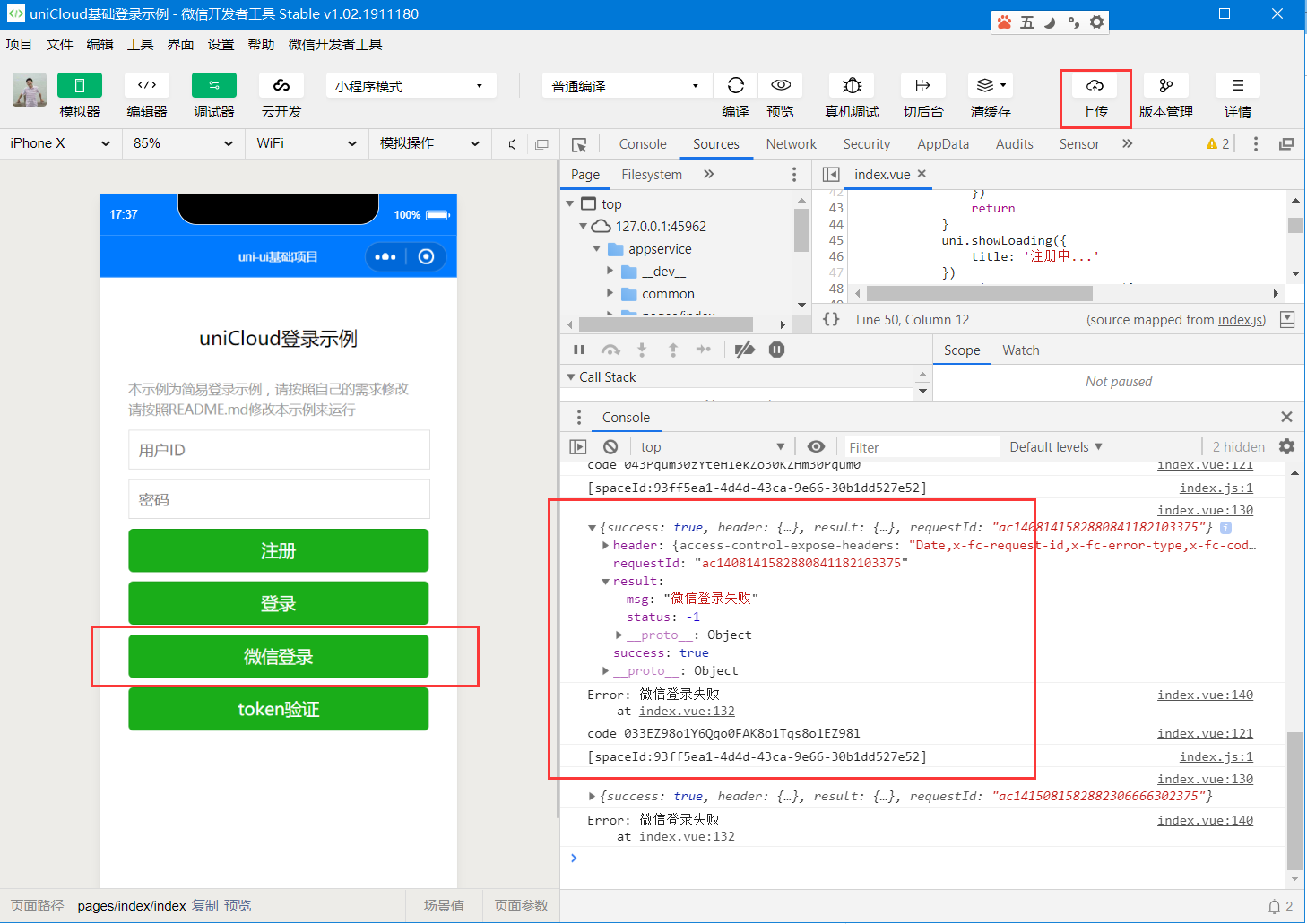Open the details hamburger icon
This screenshot has height=924, width=1307.
tap(1238, 85)
